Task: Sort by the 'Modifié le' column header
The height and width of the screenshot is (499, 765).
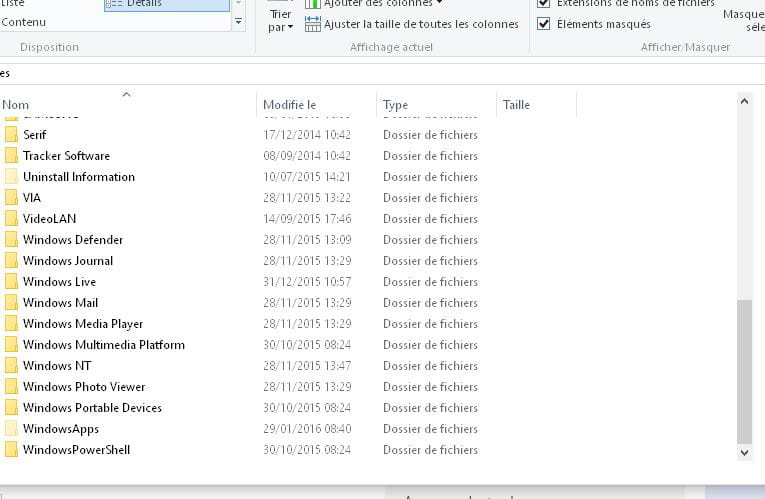Action: (290, 105)
